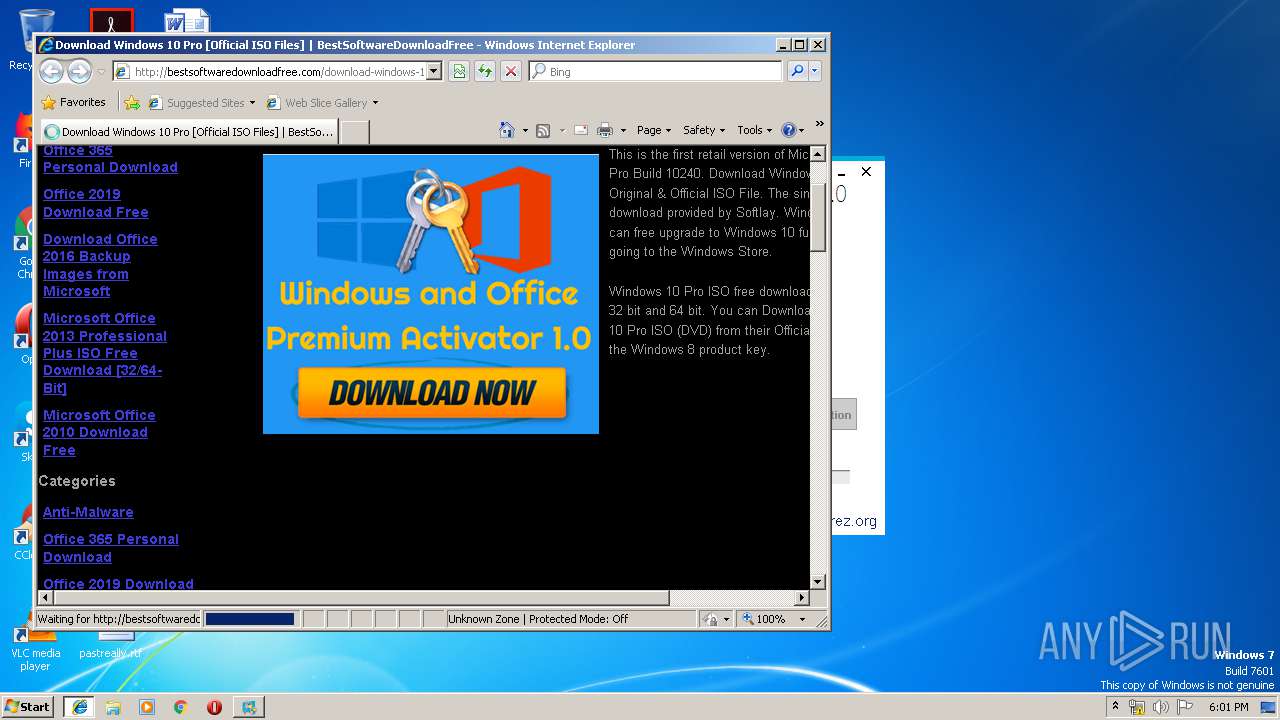Stop loading with the red X icon

pos(511,71)
